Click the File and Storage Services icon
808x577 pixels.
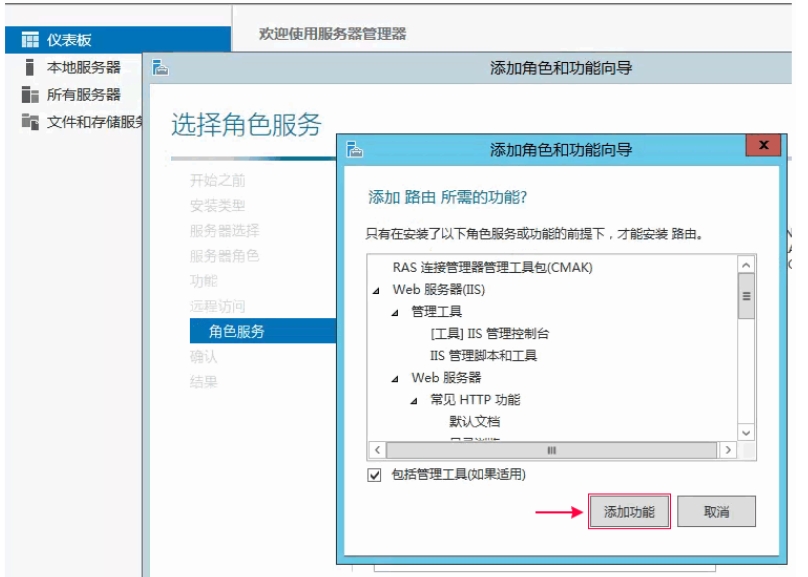pos(30,122)
